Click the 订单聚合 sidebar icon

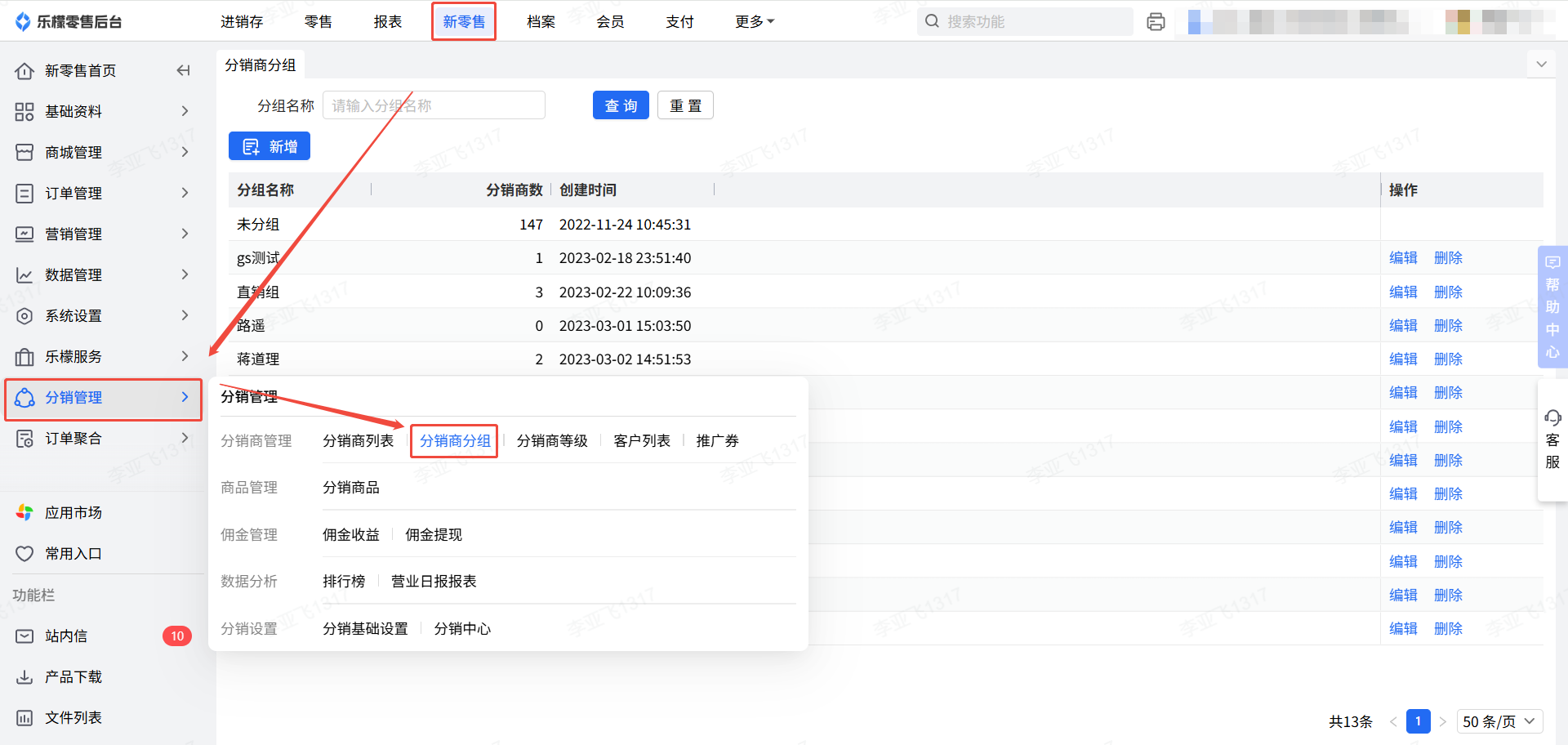tap(24, 439)
